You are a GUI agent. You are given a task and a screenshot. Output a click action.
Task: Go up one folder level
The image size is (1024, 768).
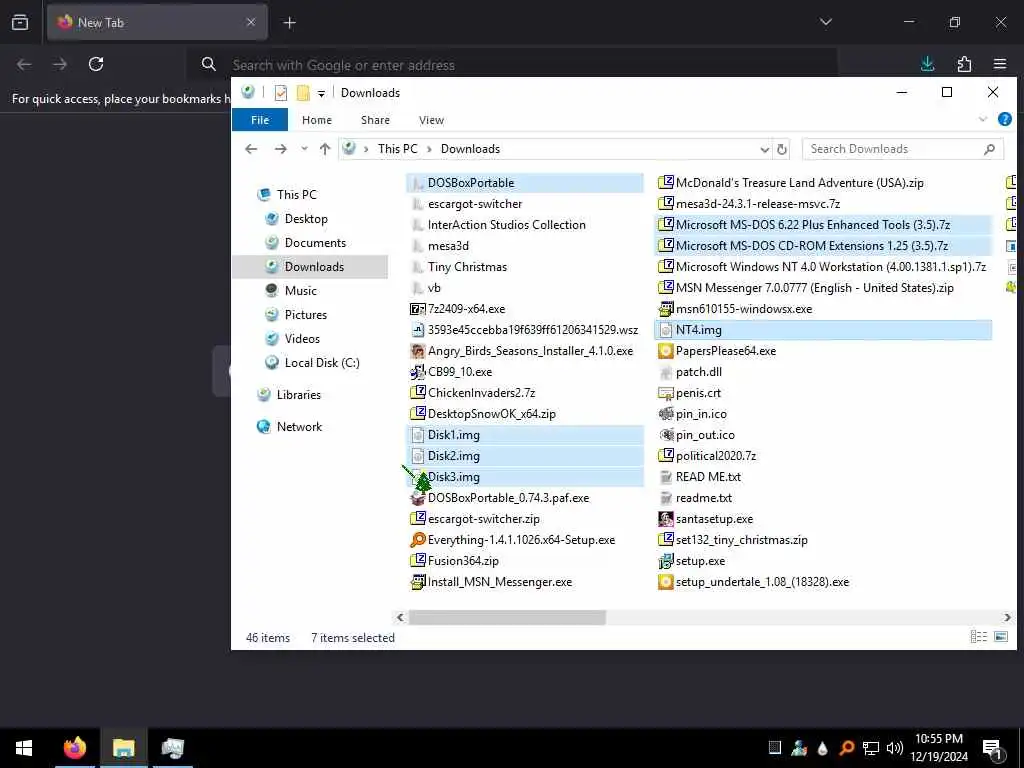point(325,149)
